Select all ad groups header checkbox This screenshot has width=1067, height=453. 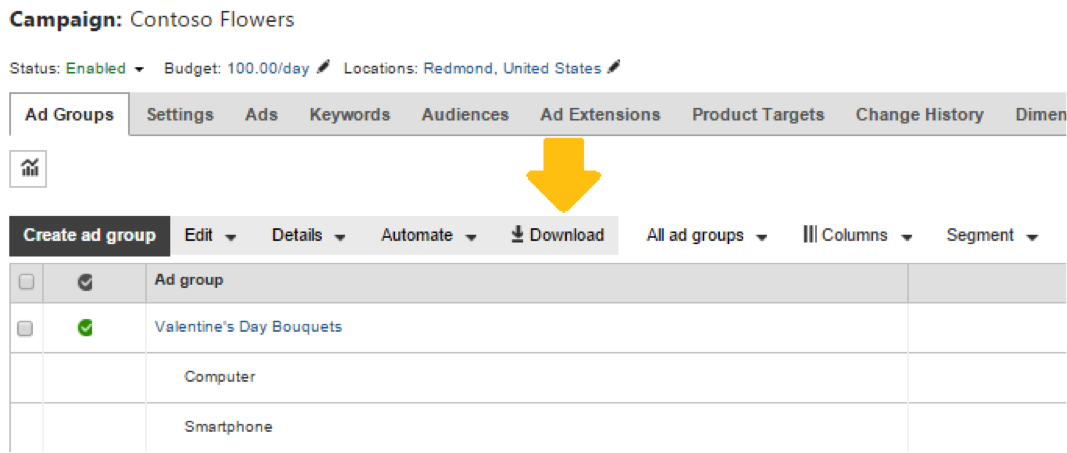coord(26,283)
